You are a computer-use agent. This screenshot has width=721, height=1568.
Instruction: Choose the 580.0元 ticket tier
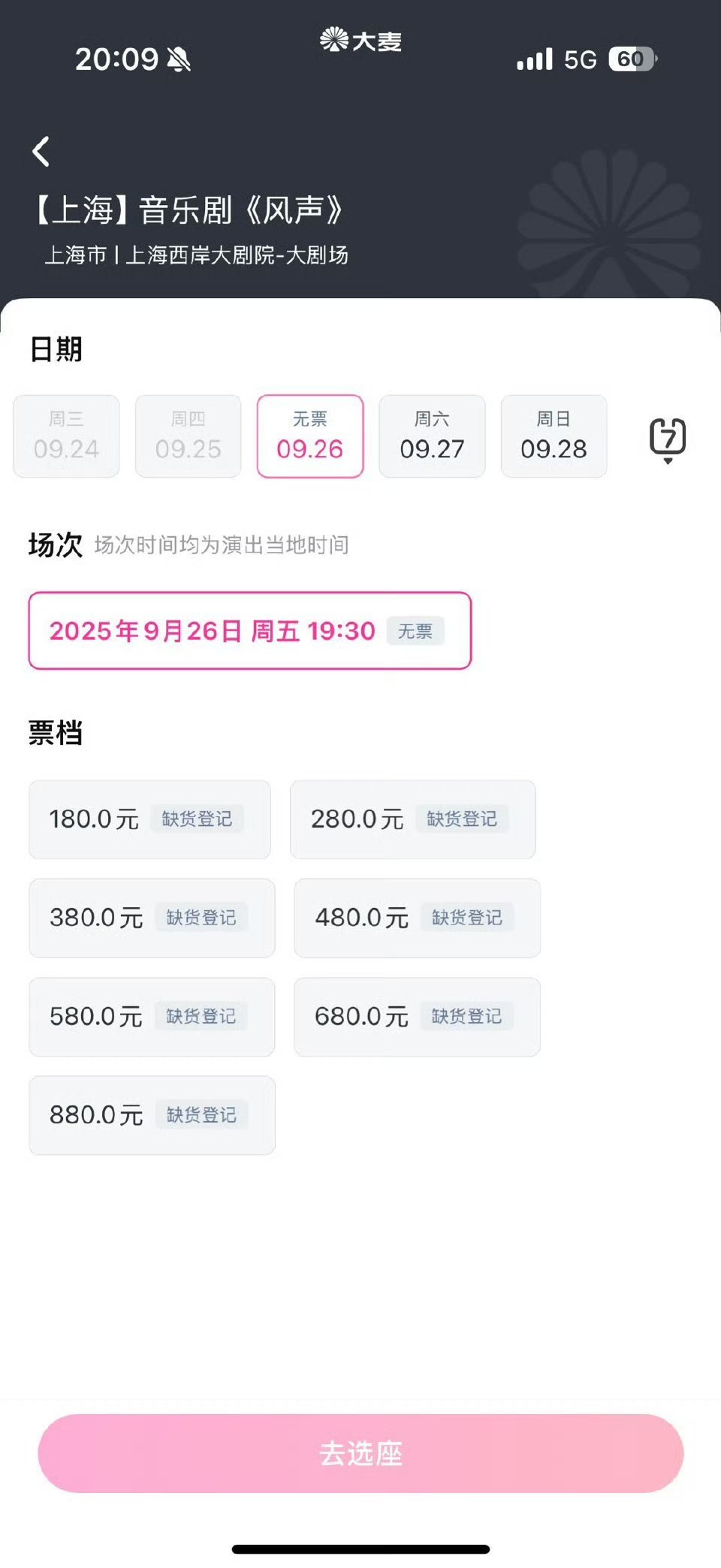[x=152, y=1017]
